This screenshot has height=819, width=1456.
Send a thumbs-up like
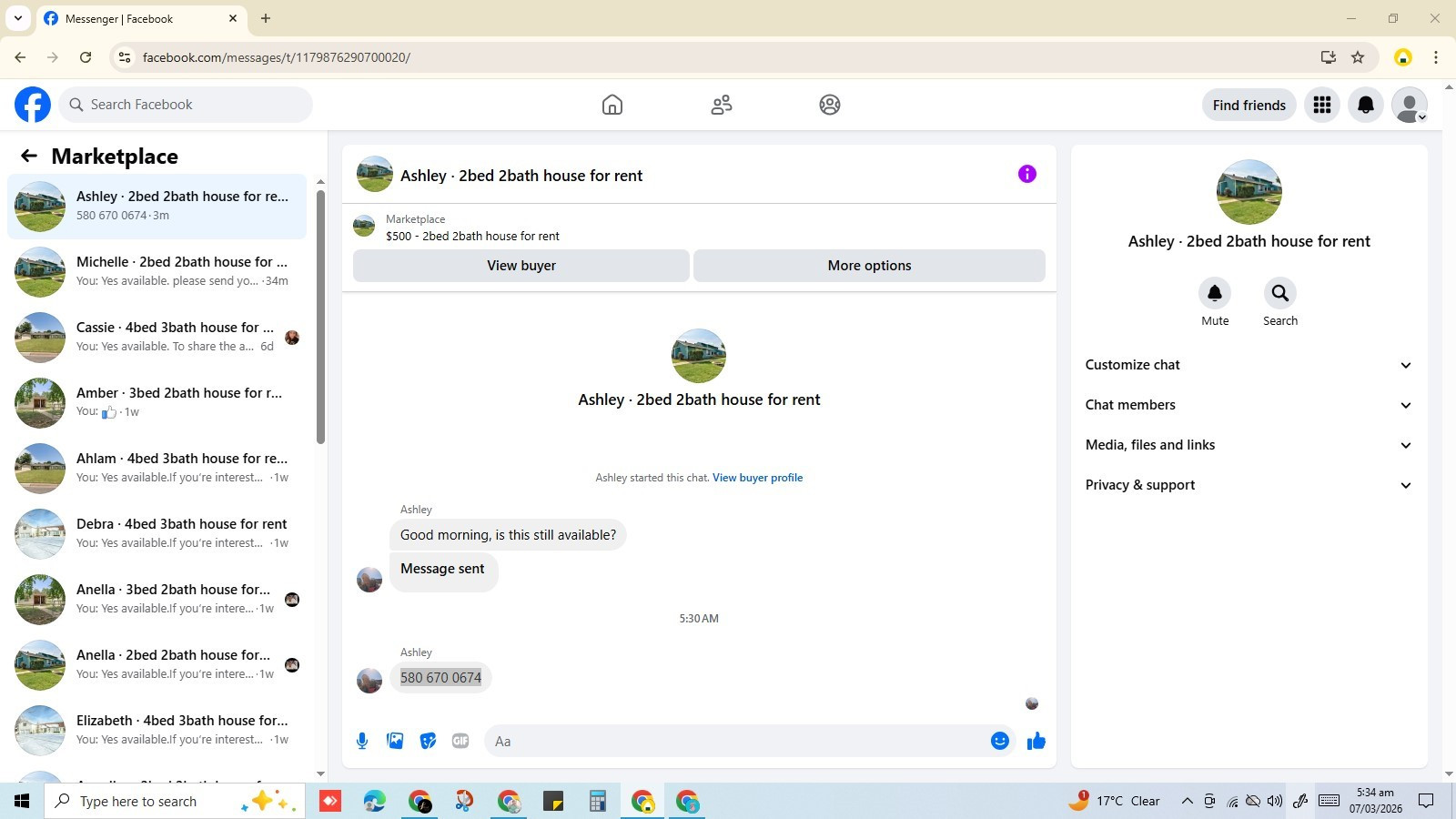pyautogui.click(x=1036, y=741)
